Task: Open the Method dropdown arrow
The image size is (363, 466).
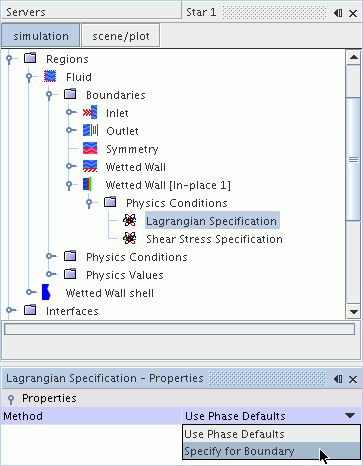Action: click(x=350, y=416)
